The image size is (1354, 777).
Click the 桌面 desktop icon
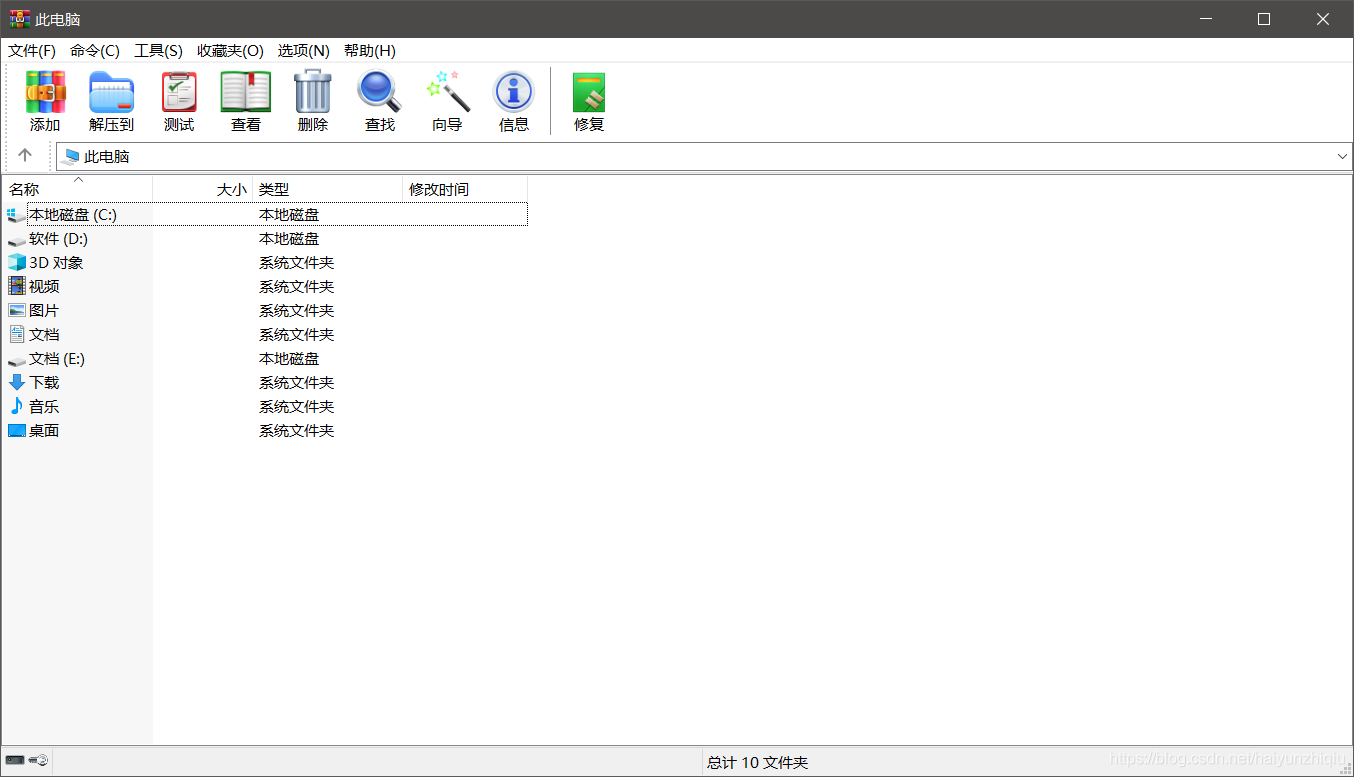point(17,431)
